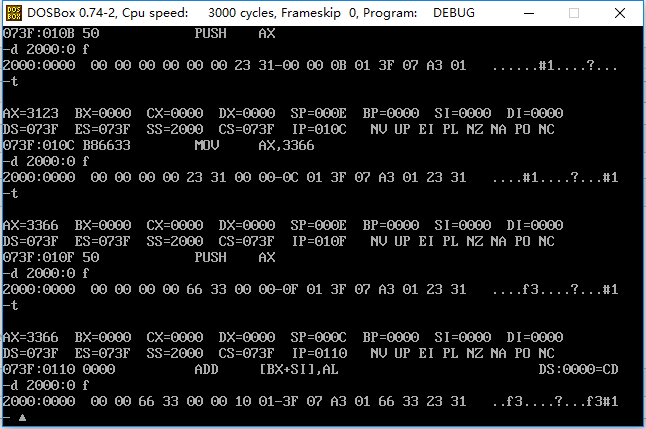The width and height of the screenshot is (646, 429).
Task: Click the address "073F:0110"
Action: pyautogui.click(x=39, y=369)
